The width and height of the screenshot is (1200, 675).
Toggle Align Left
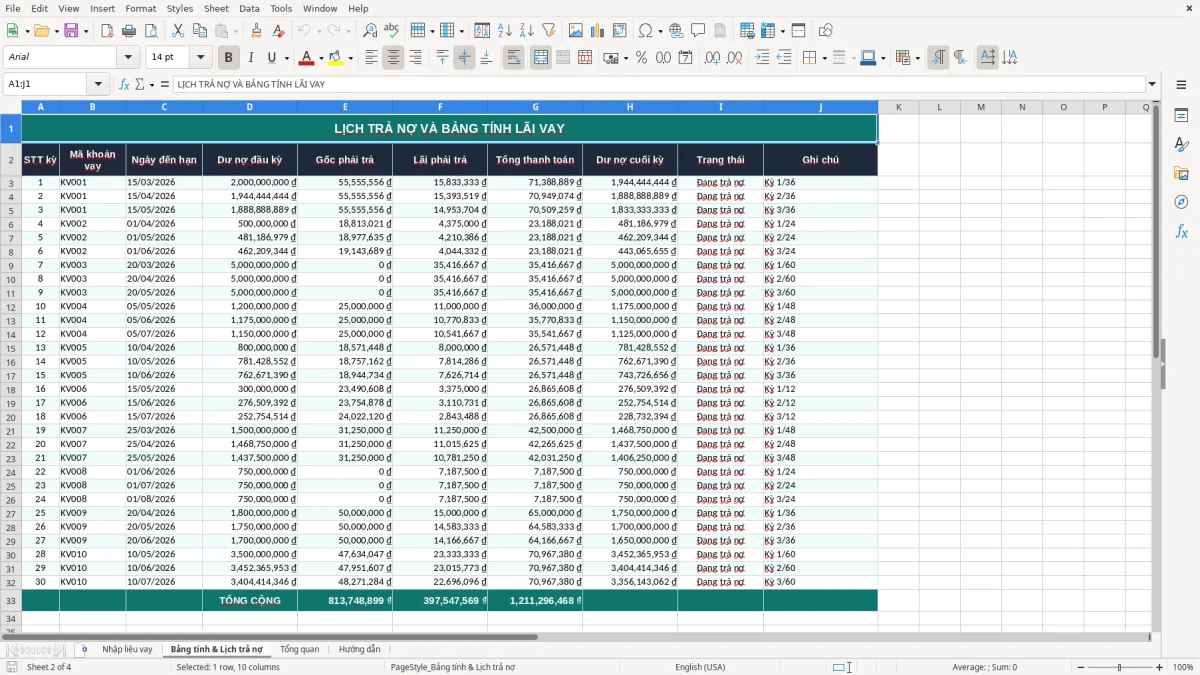click(x=371, y=58)
